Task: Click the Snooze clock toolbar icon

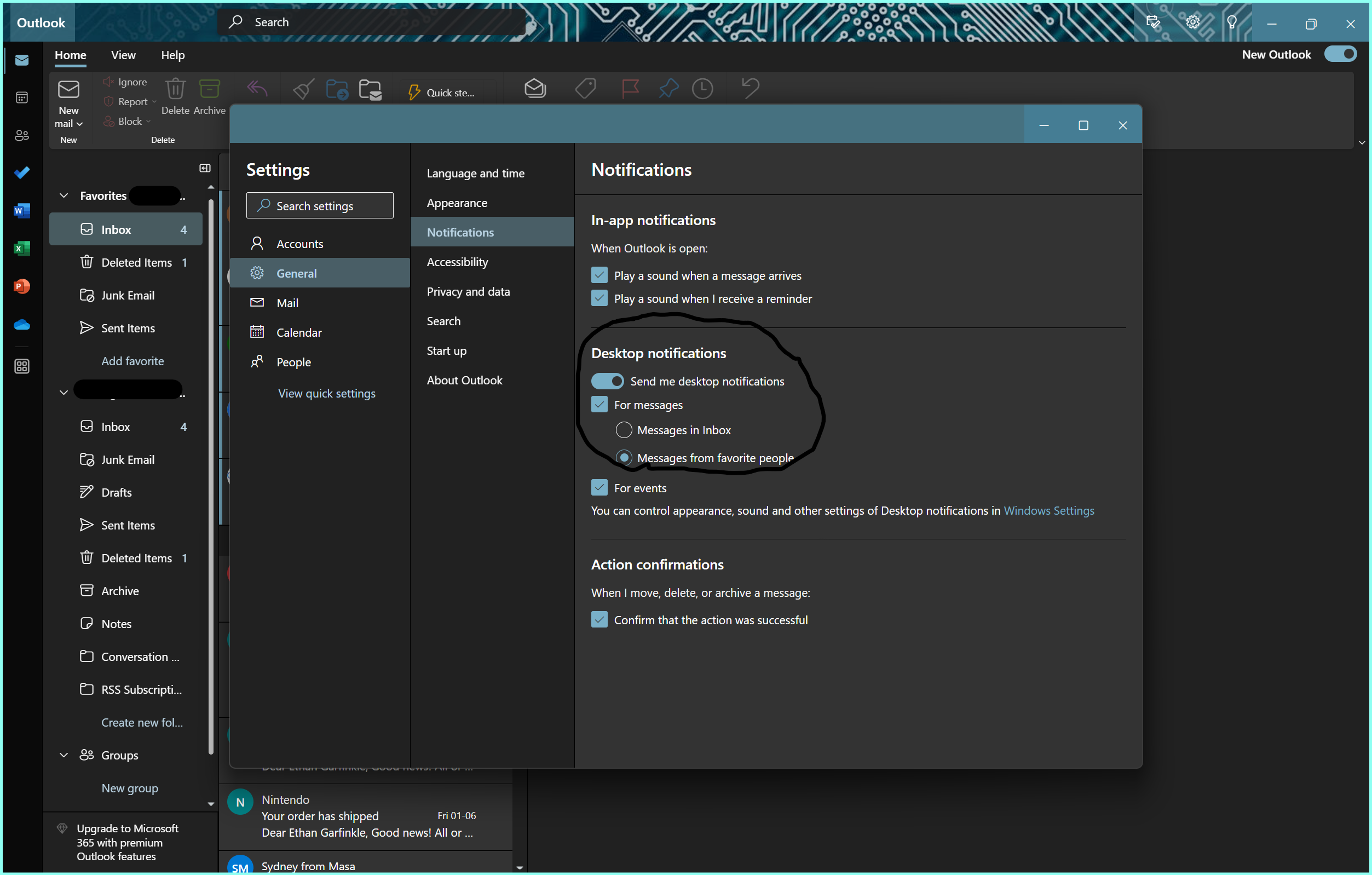Action: (702, 89)
